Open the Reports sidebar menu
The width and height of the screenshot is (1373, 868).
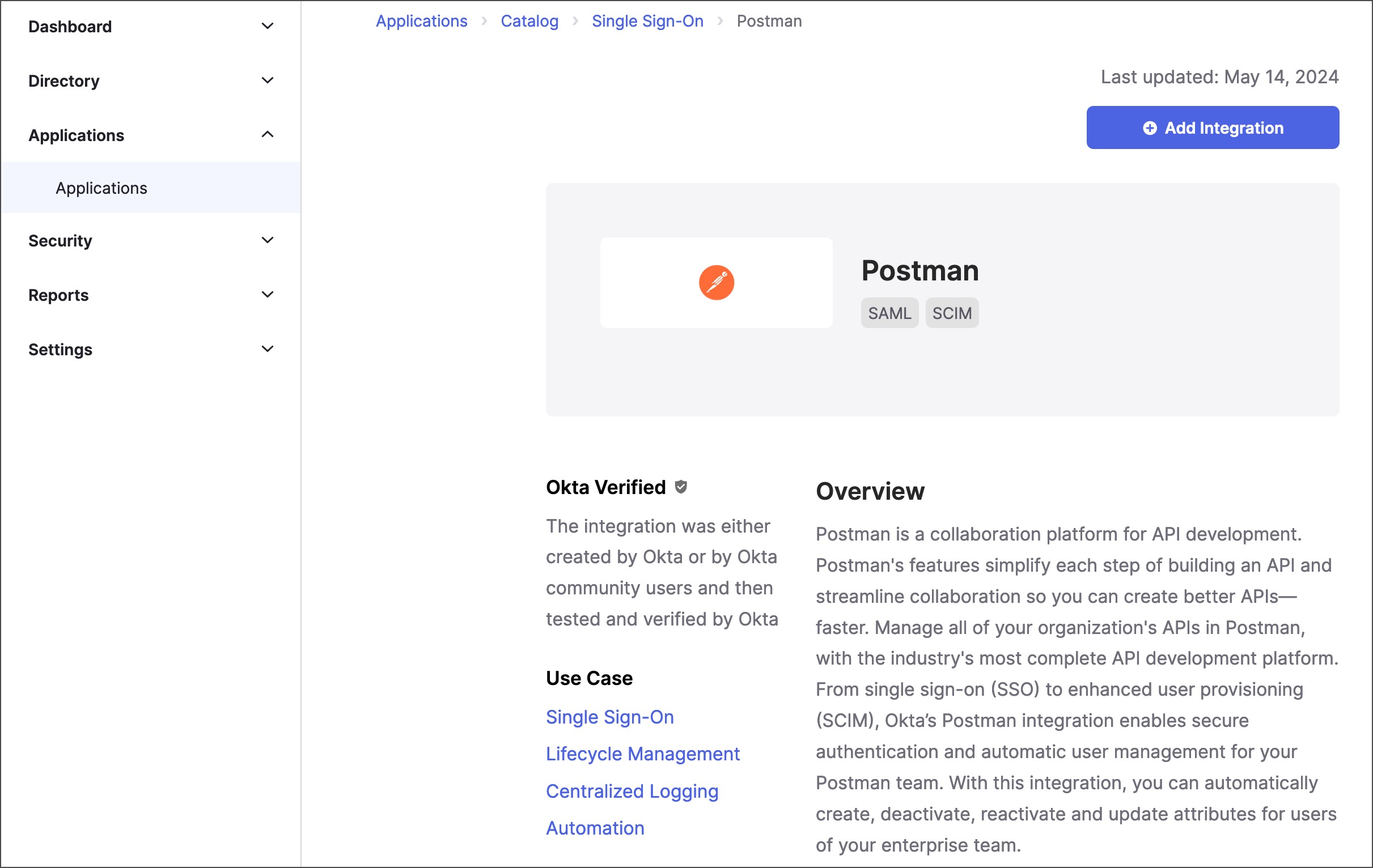151,295
